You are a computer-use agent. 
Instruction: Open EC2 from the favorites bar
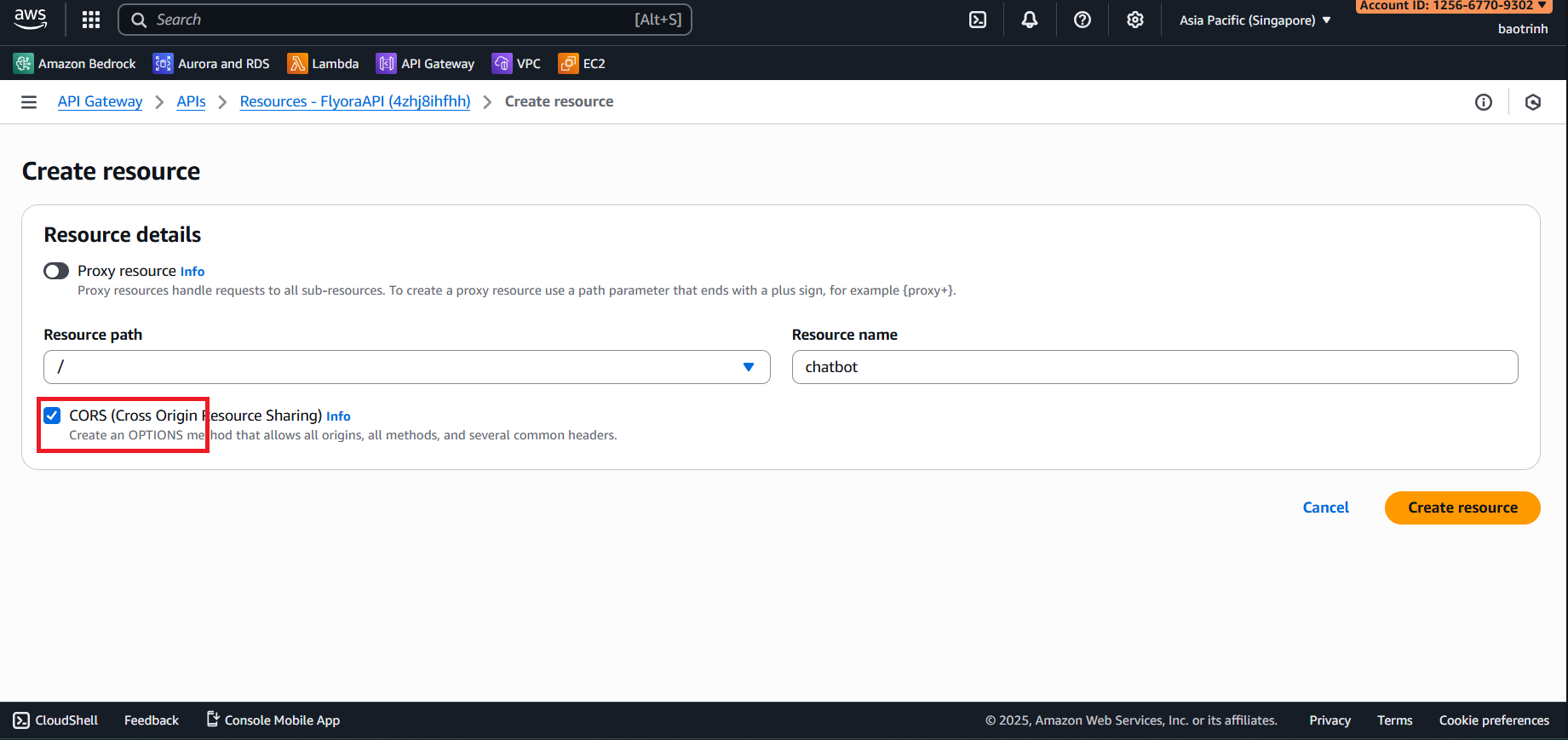(x=582, y=64)
